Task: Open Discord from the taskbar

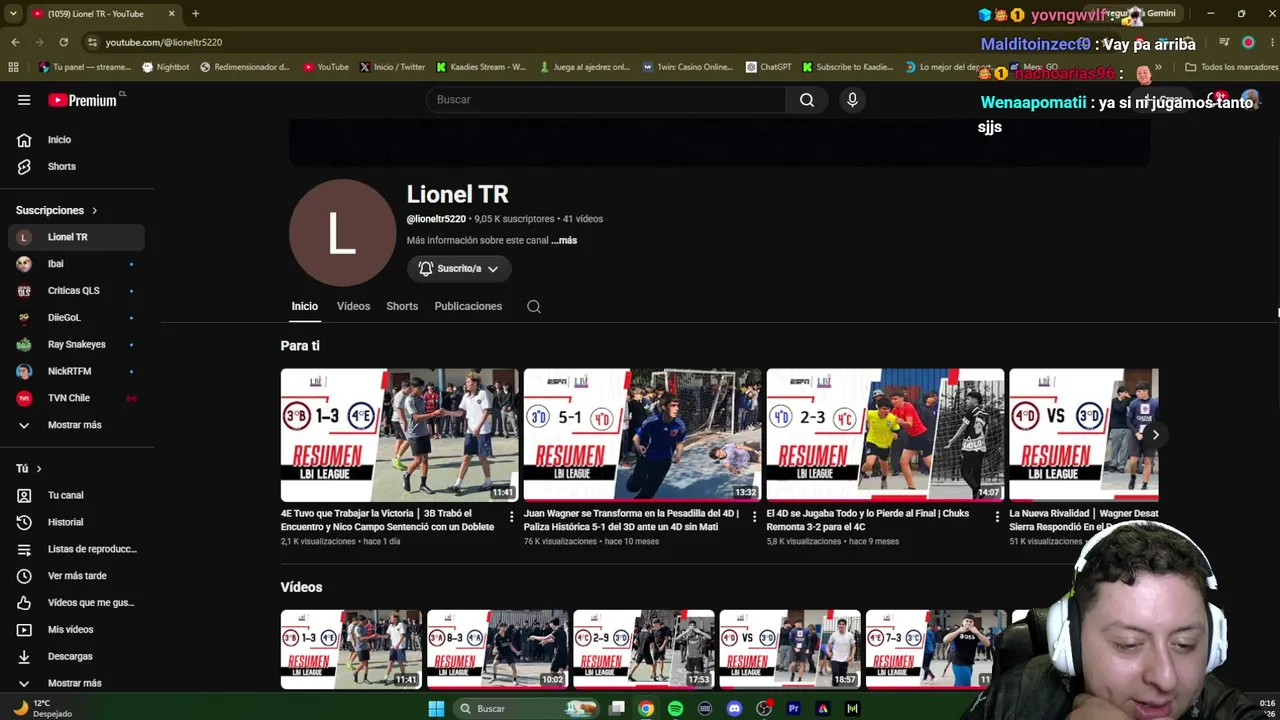Action: click(735, 709)
